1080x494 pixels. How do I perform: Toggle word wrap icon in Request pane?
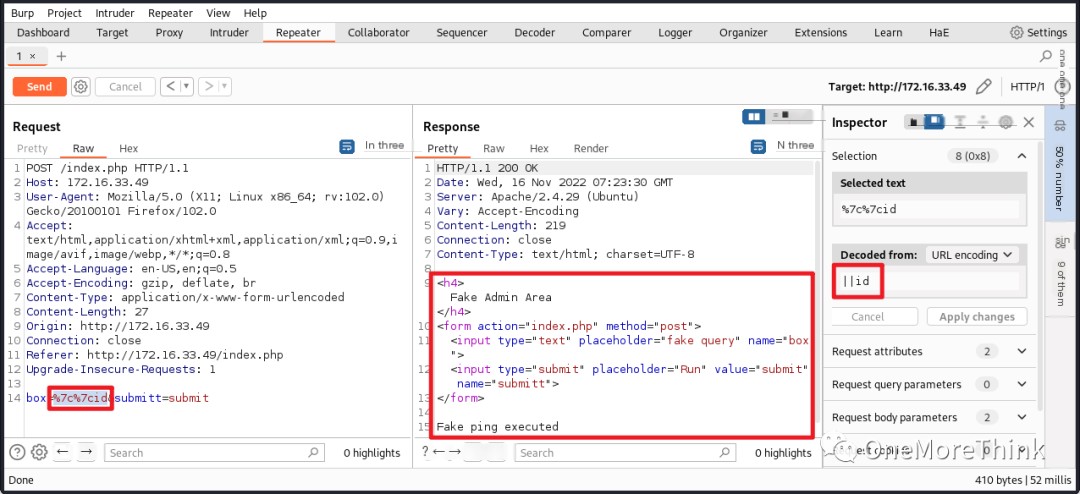[x=347, y=146]
